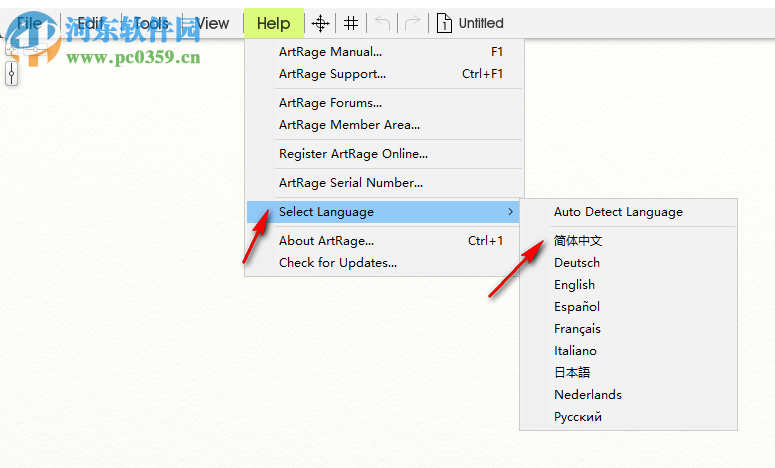775x468 pixels.
Task: Open the File menu
Action: [x=30, y=23]
